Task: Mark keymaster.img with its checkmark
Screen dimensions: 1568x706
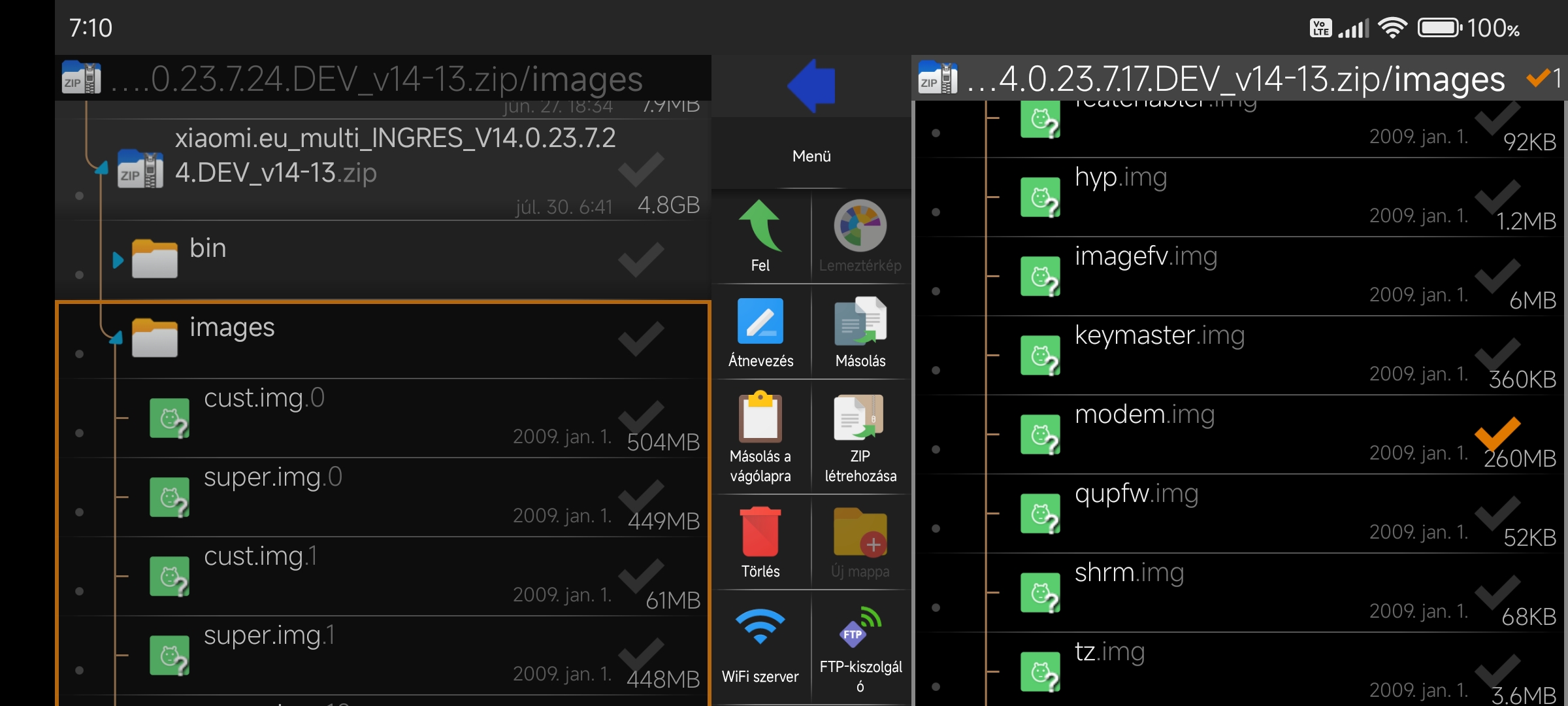Action: click(x=1497, y=355)
